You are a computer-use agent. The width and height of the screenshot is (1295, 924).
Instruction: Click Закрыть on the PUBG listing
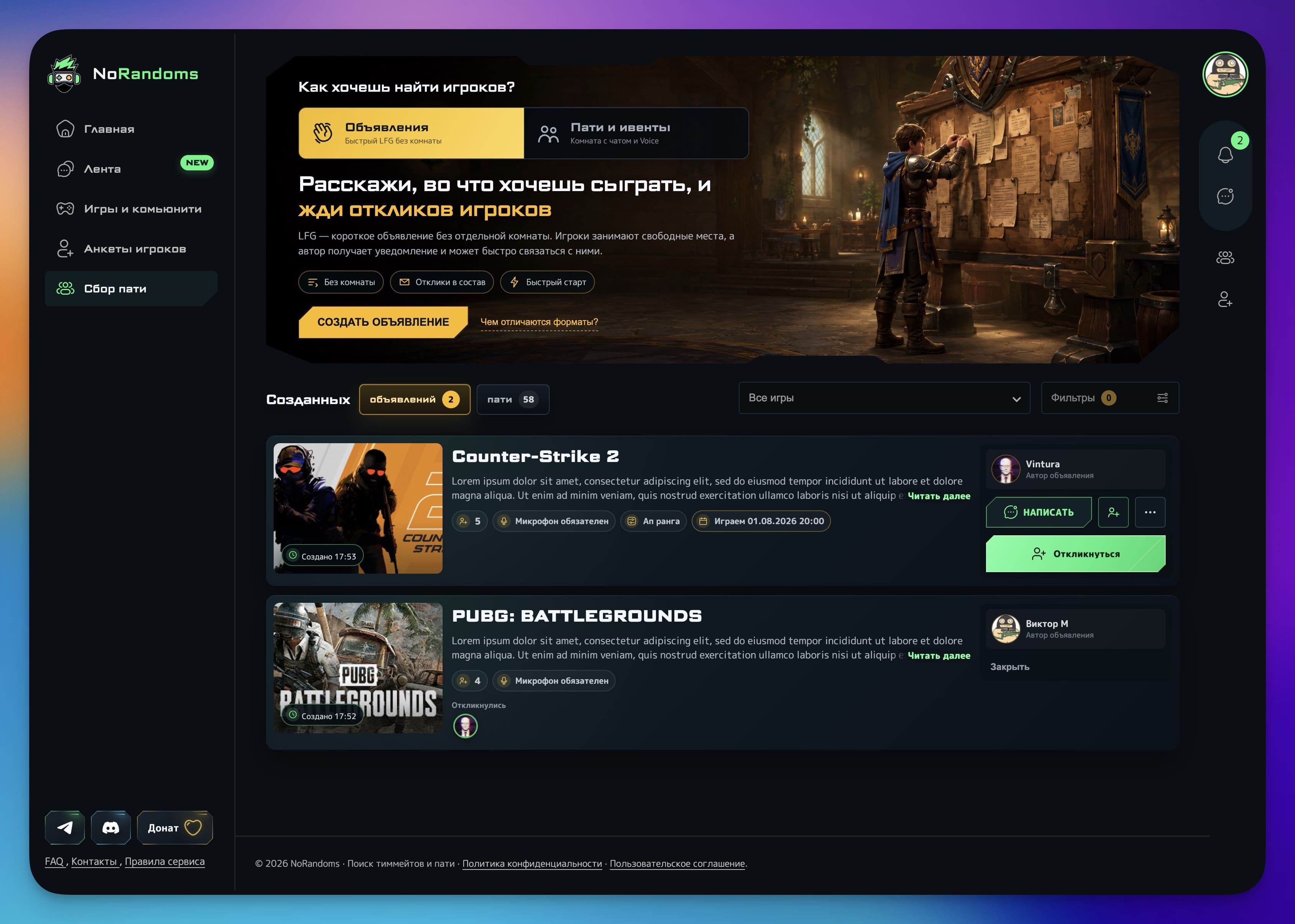click(x=1010, y=667)
